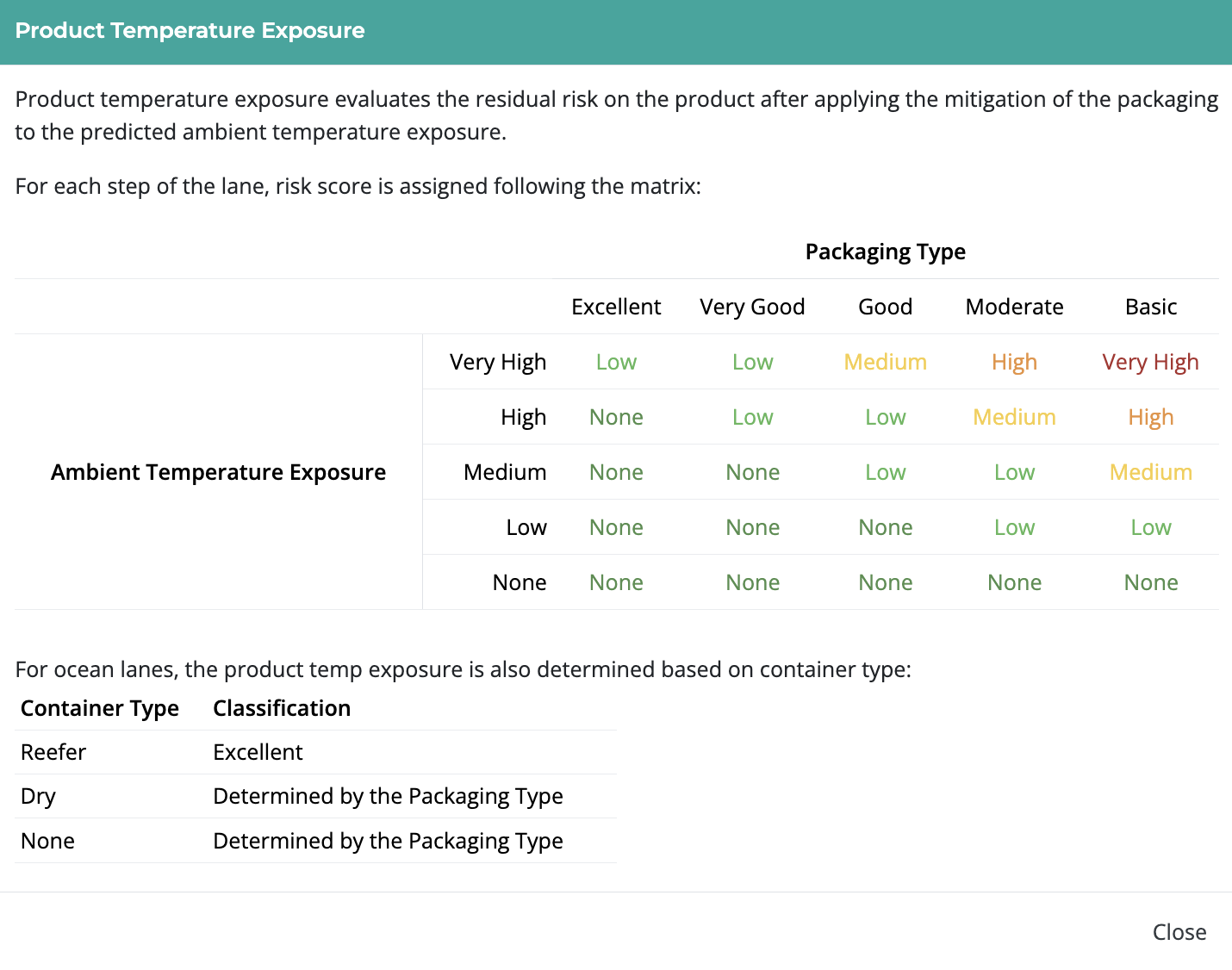1232x970 pixels.
Task: Click the Dry container row
Action: pyautogui.click(x=38, y=796)
